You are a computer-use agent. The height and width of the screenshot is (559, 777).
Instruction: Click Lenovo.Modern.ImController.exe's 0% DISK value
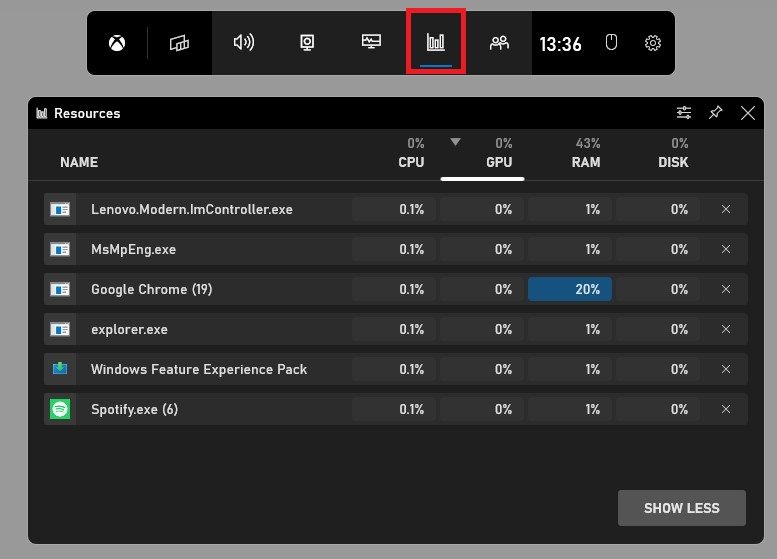coord(679,209)
